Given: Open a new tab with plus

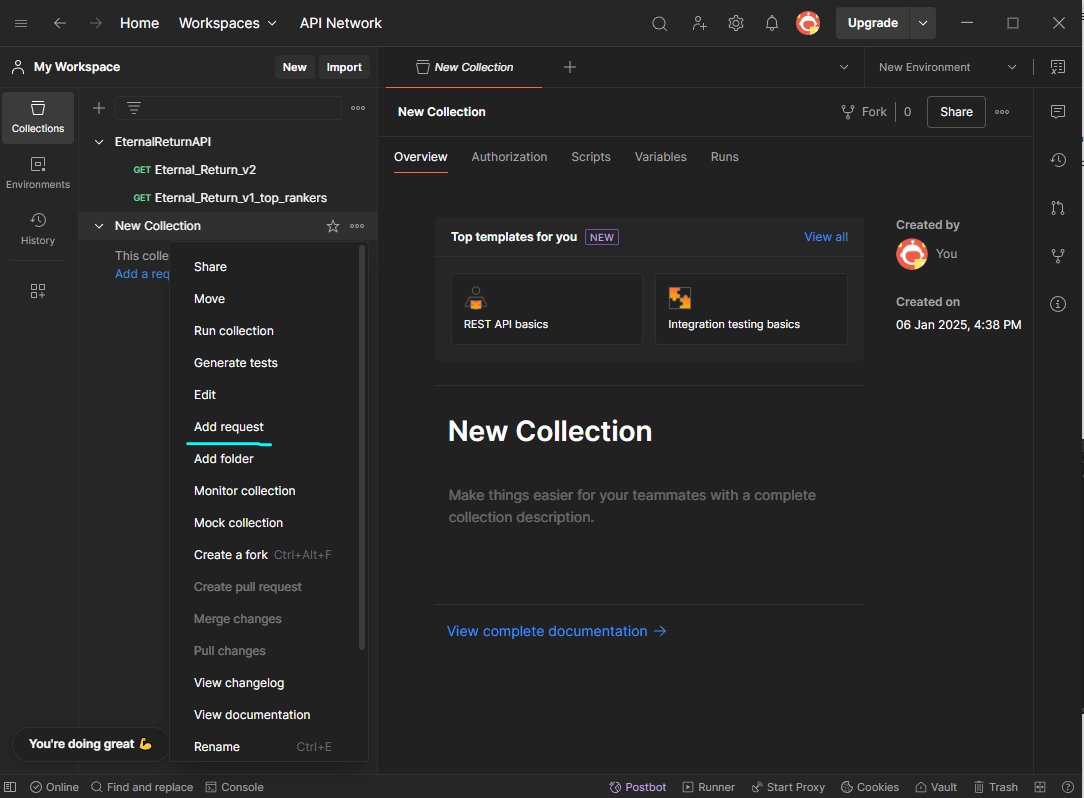Looking at the screenshot, I should point(570,67).
